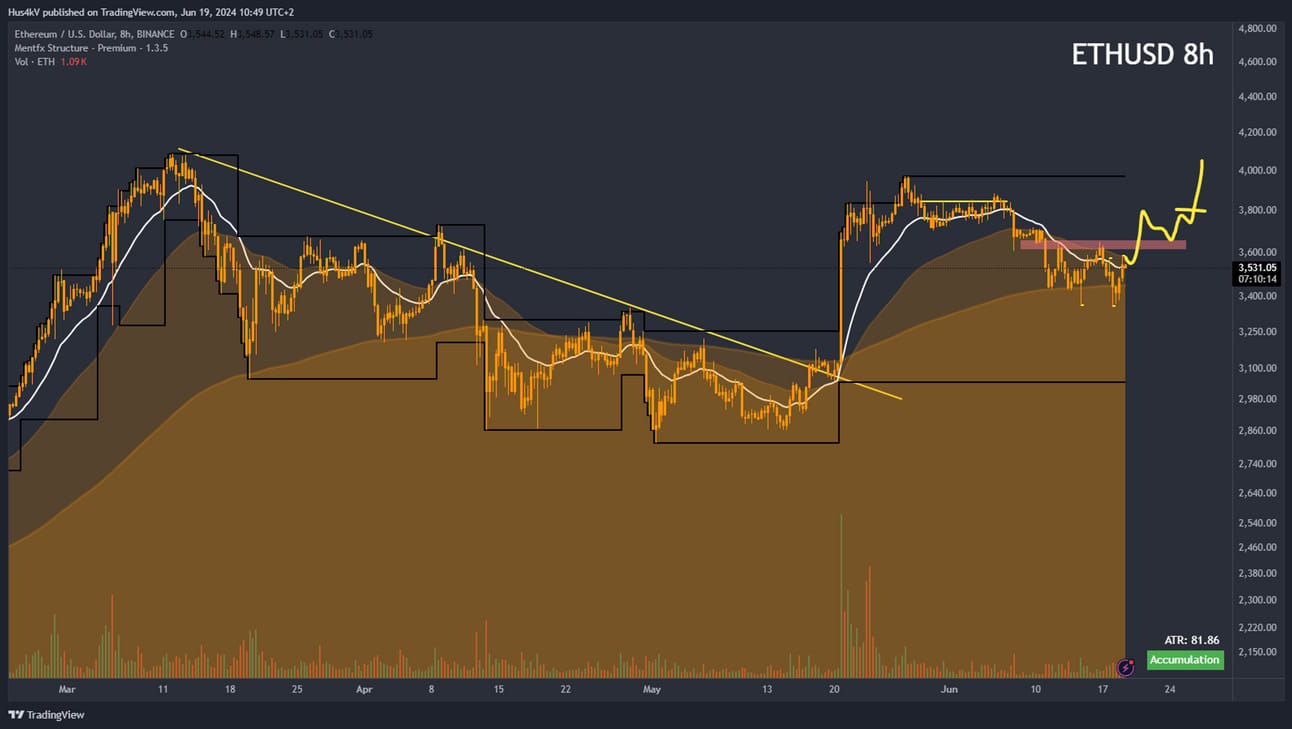This screenshot has width=1292, height=729.
Task: Click the Mar label on time axis
Action: (x=67, y=689)
